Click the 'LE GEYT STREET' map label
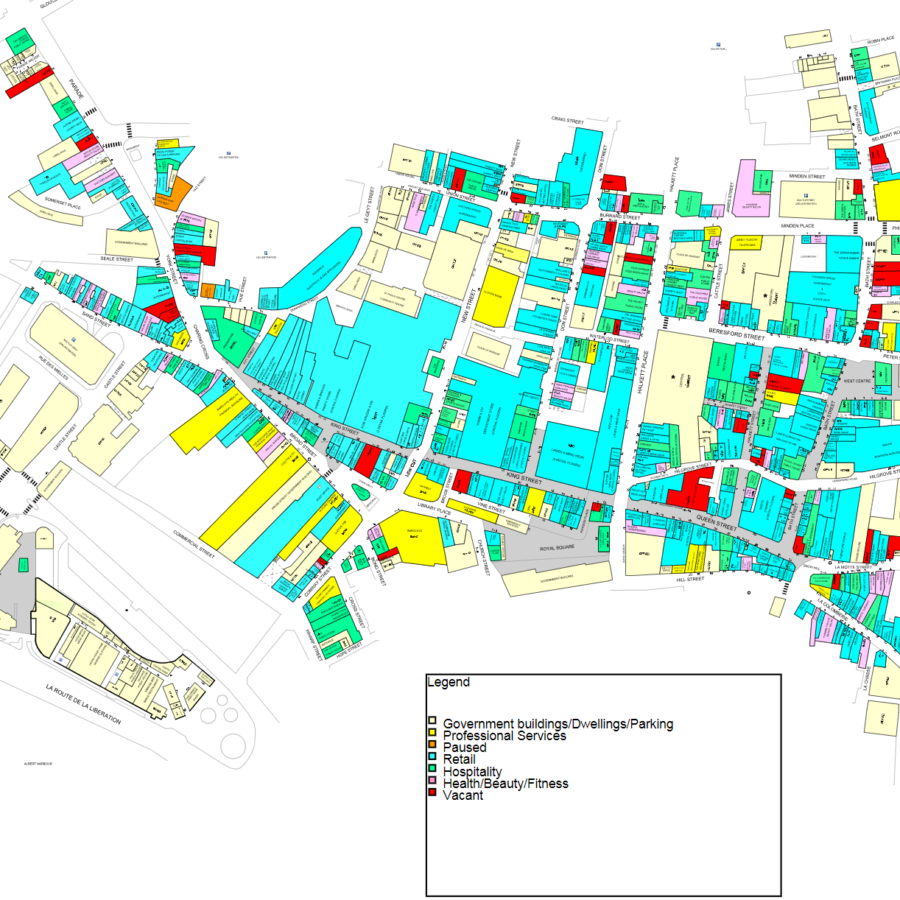Image resolution: width=900 pixels, height=900 pixels. (368, 205)
